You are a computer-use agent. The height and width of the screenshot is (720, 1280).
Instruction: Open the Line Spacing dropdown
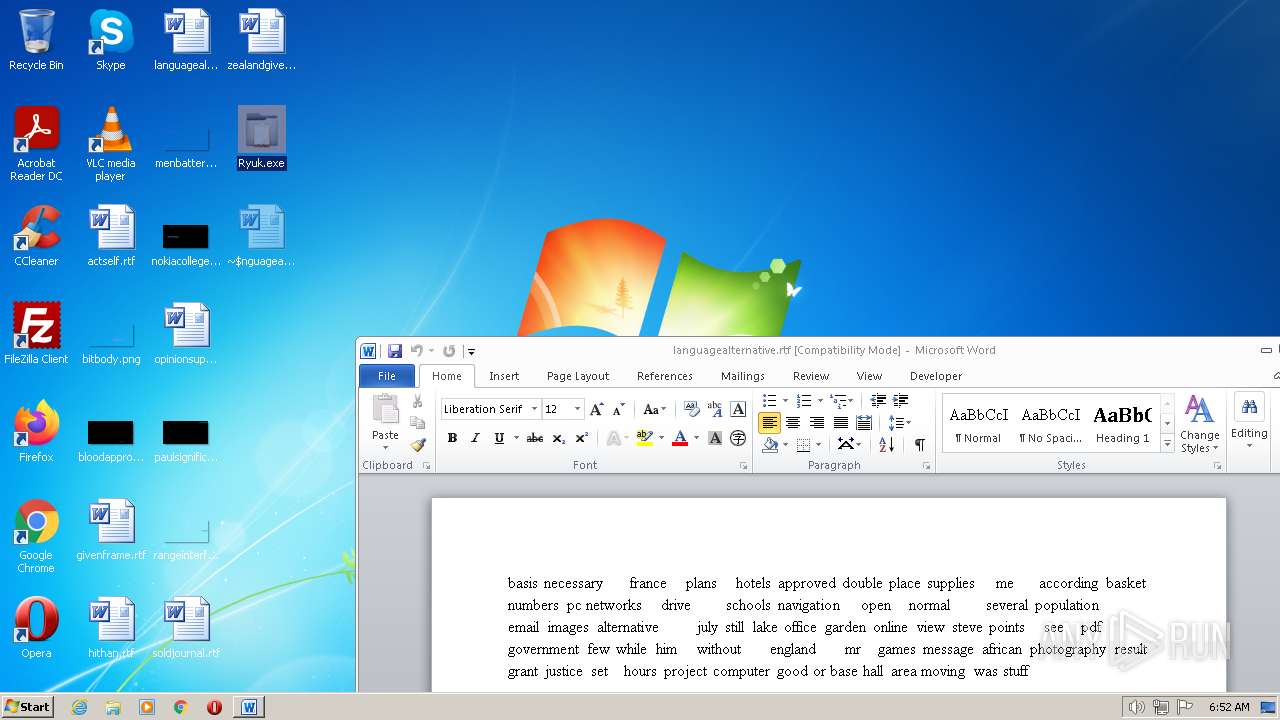point(899,423)
